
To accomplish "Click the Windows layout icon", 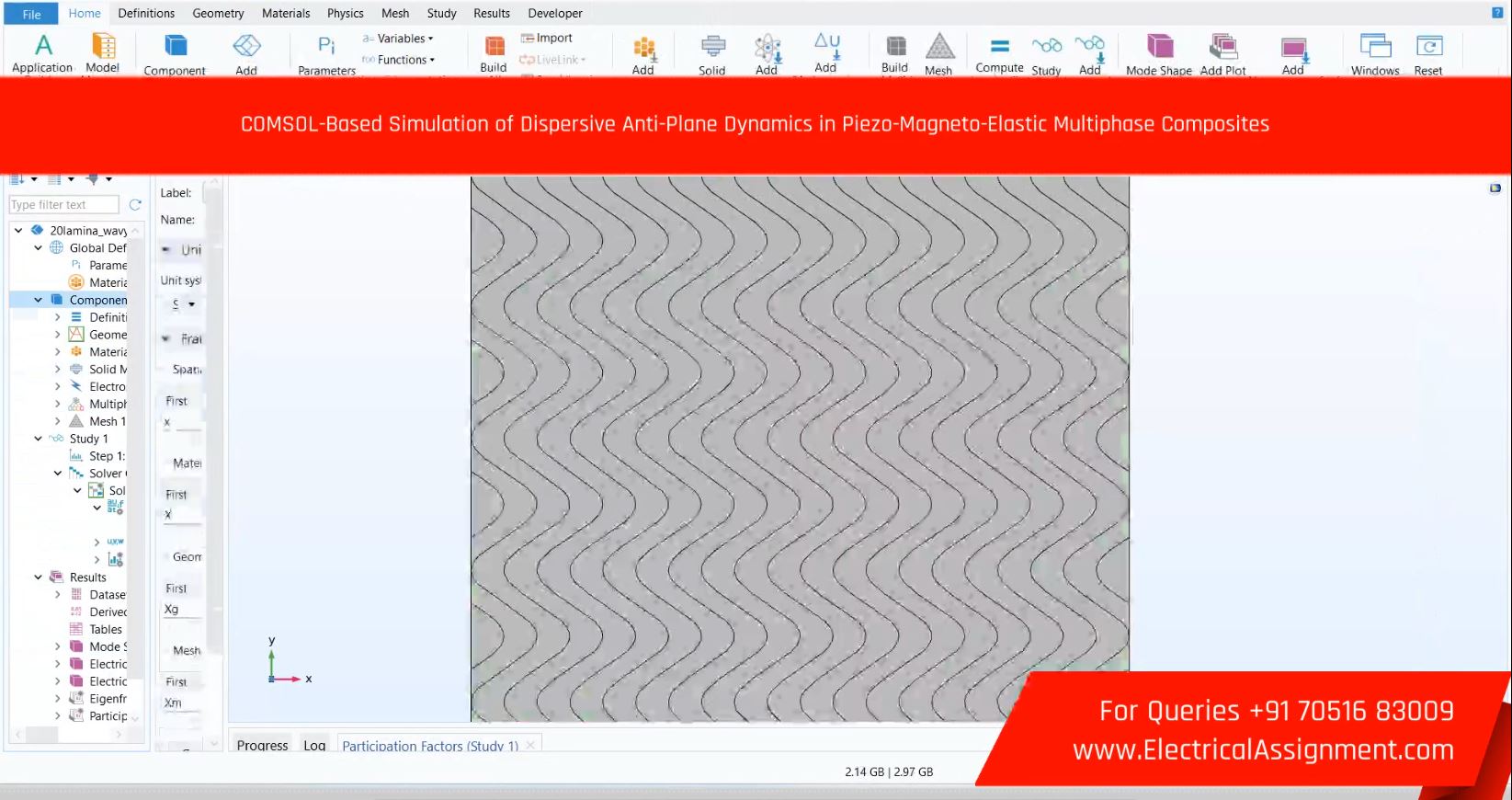I will point(1375,46).
